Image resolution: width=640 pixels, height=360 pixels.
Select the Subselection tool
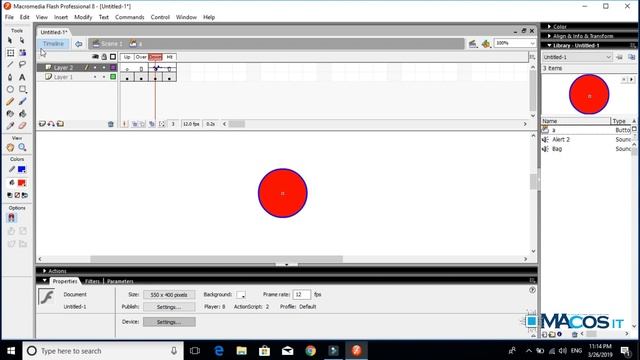click(x=22, y=40)
